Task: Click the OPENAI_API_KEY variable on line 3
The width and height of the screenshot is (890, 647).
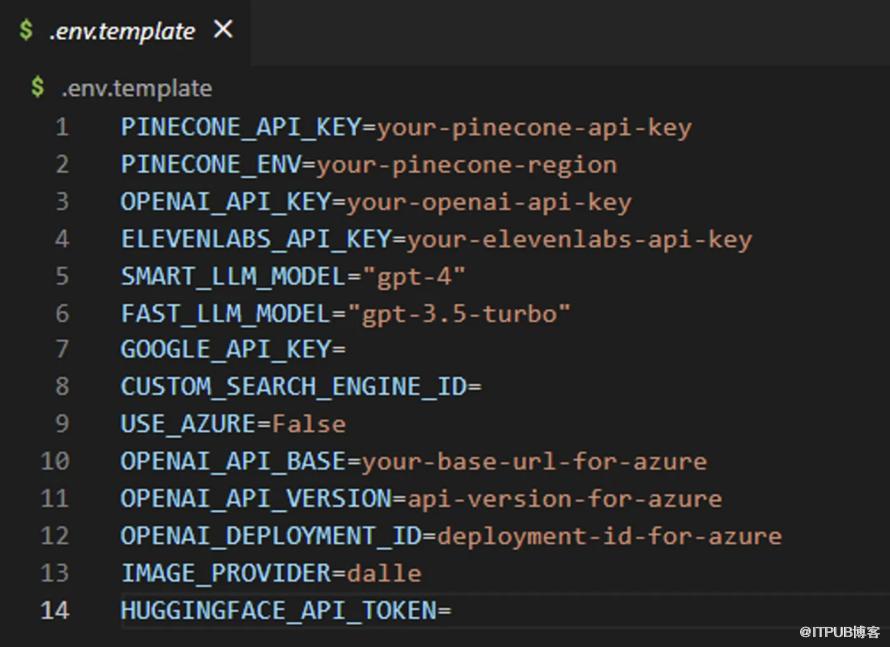Action: point(225,202)
